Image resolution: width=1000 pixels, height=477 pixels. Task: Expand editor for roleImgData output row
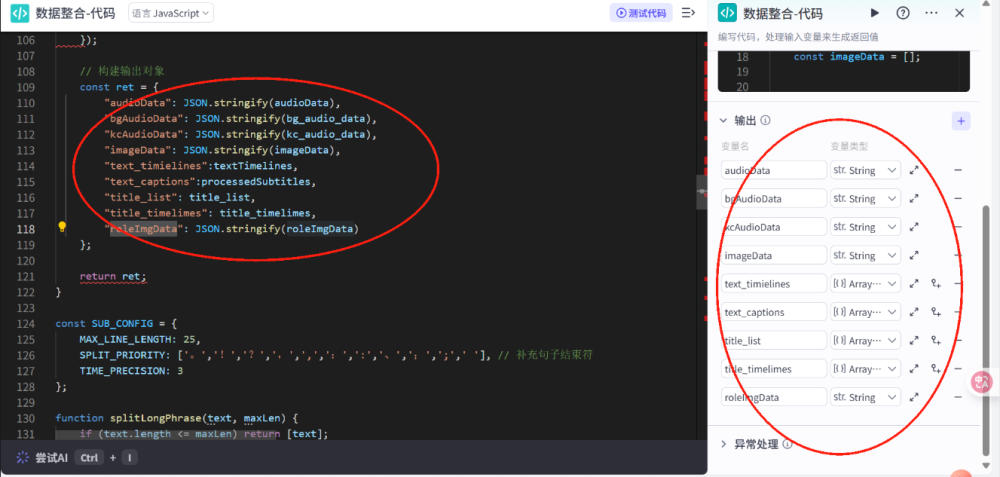pyautogui.click(x=914, y=397)
